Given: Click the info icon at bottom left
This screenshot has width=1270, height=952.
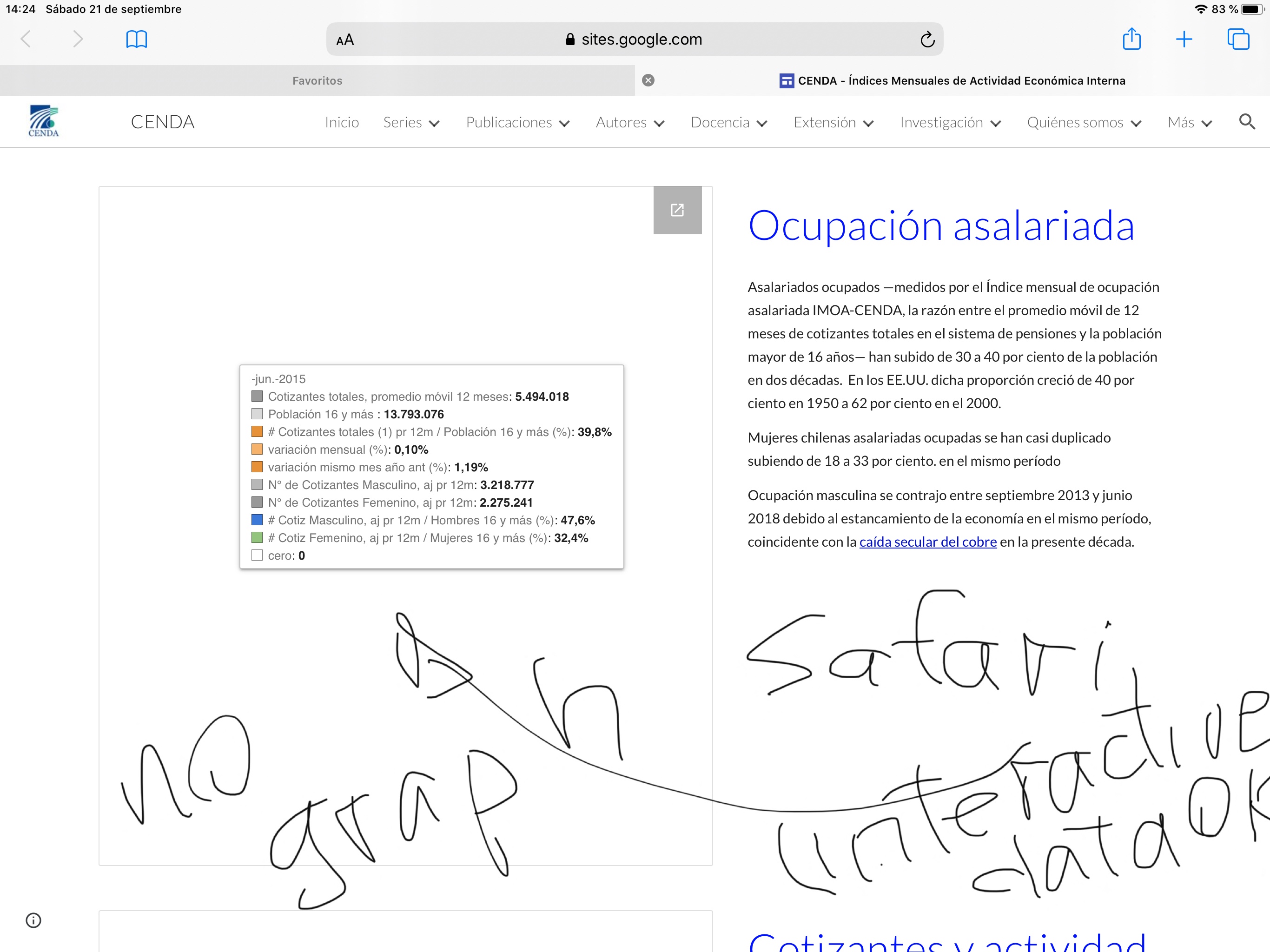Looking at the screenshot, I should 33,920.
